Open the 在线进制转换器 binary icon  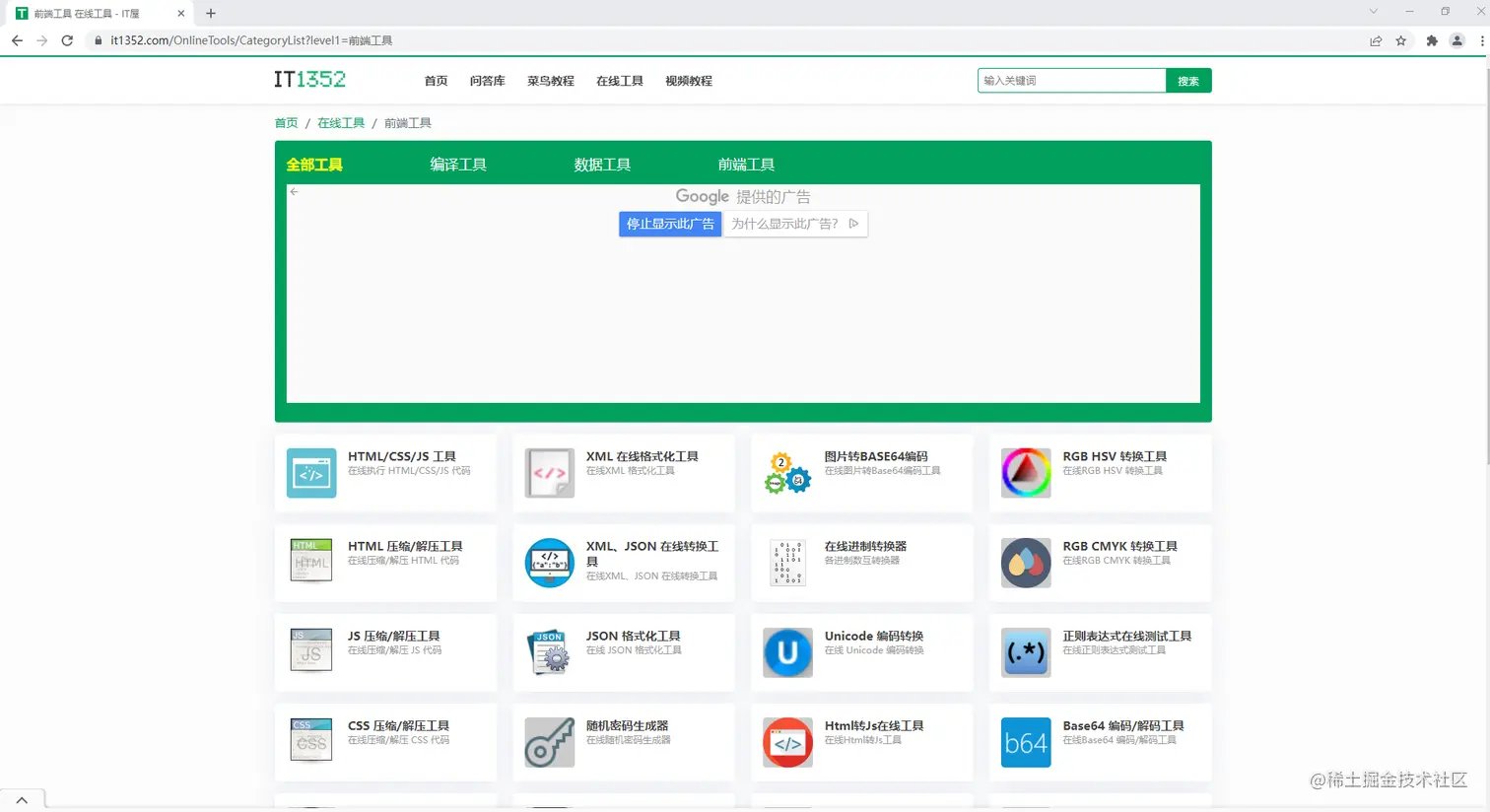(787, 563)
